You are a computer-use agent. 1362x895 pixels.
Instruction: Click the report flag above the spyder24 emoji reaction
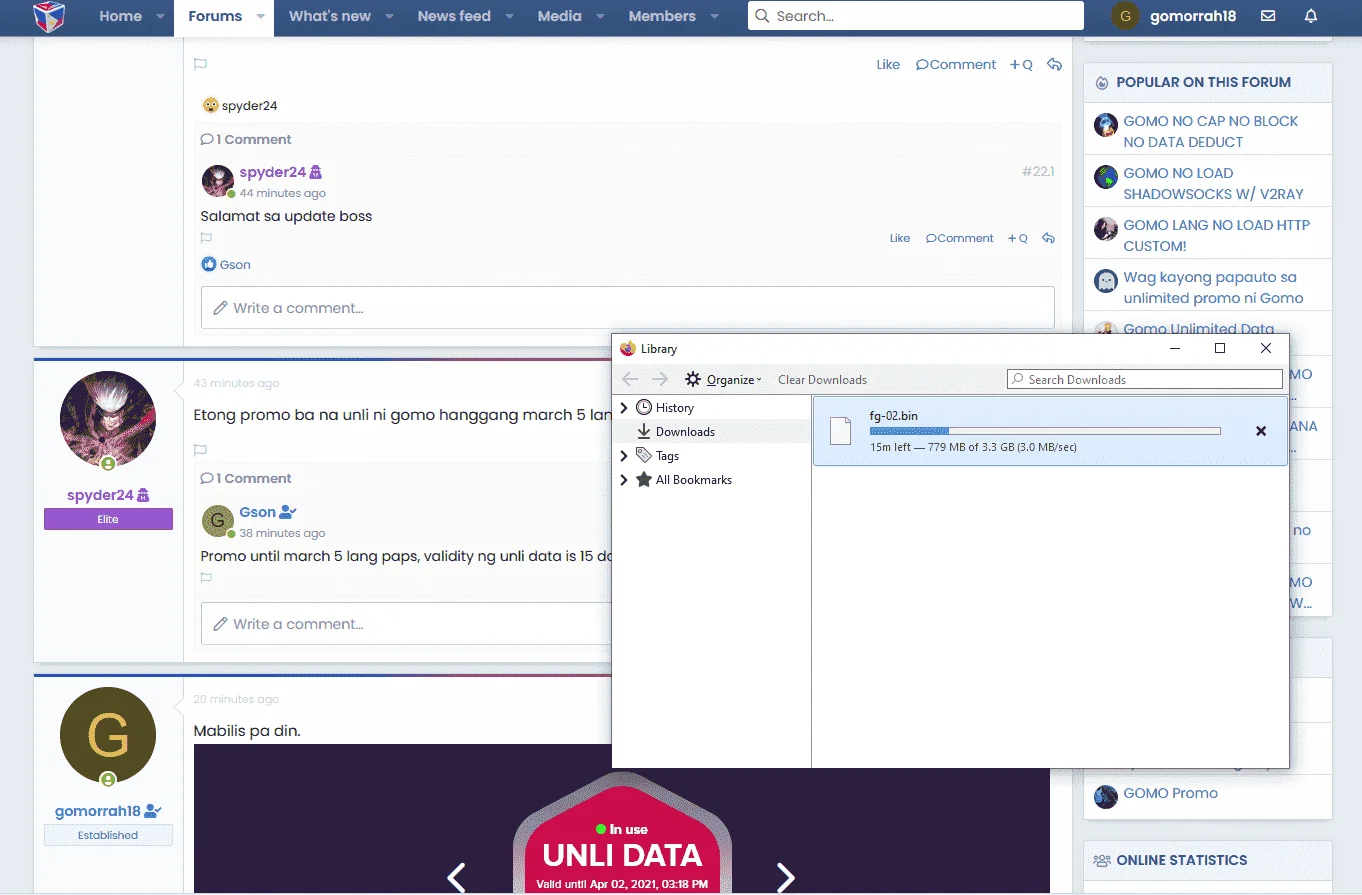coord(200,64)
